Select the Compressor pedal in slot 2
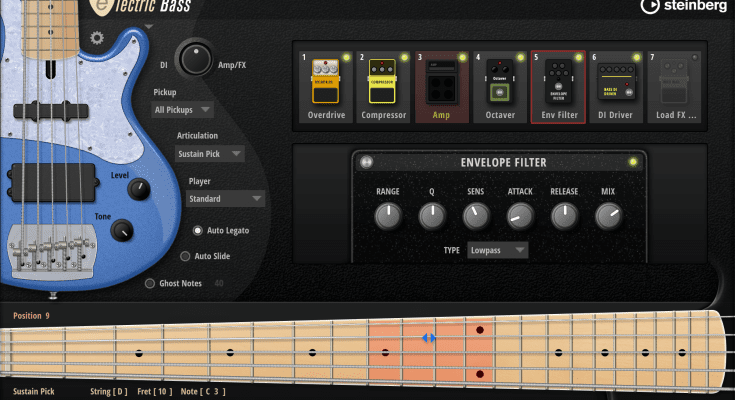 coord(383,88)
